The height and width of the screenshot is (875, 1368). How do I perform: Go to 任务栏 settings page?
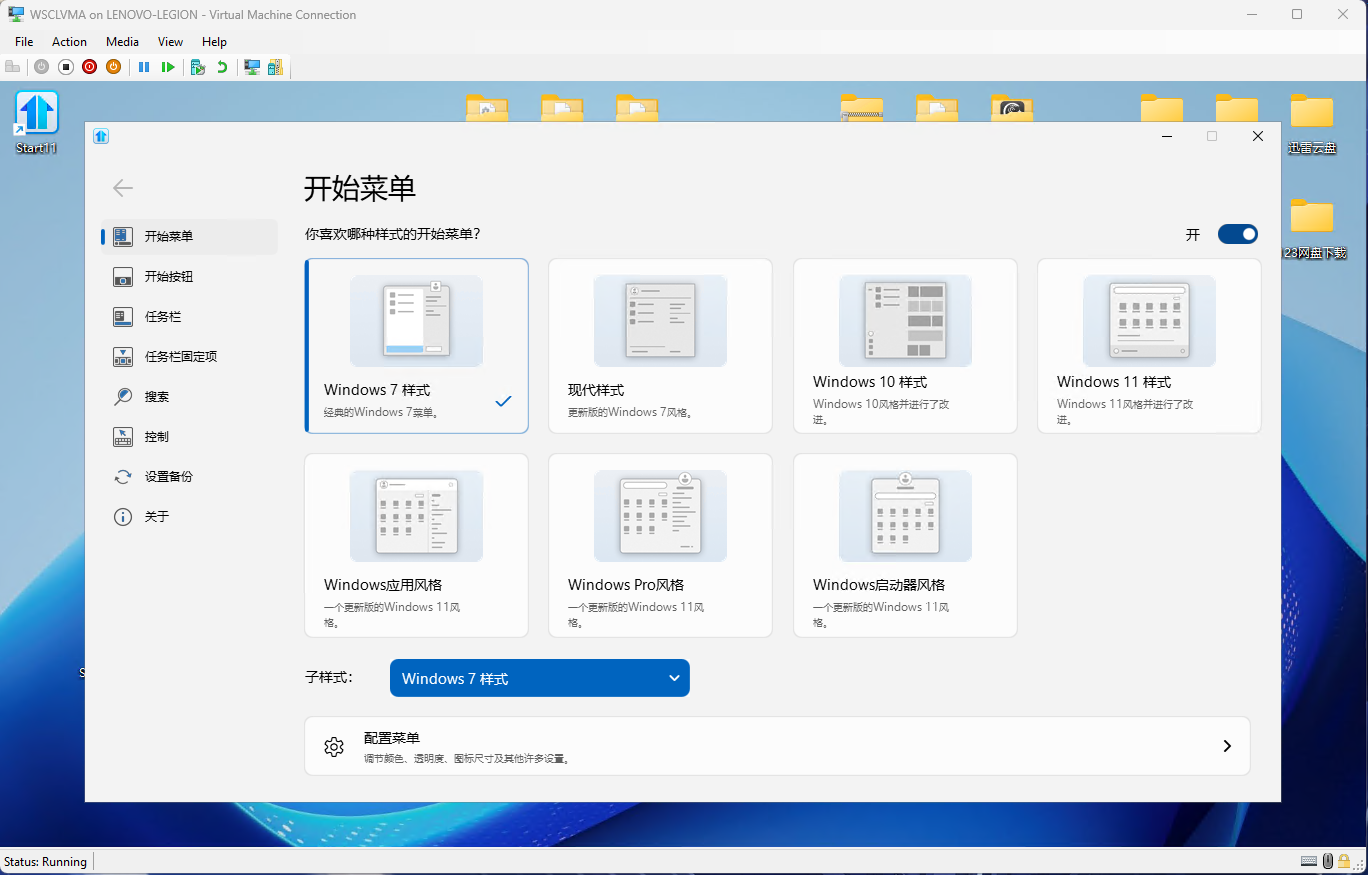pyautogui.click(x=162, y=317)
